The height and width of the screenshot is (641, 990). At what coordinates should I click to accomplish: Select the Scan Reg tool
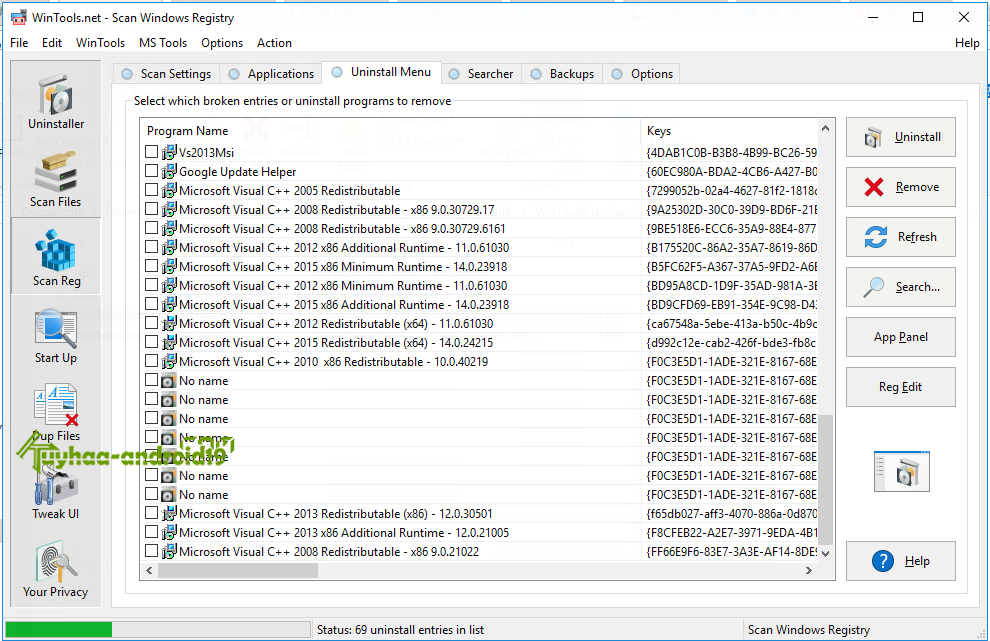56,257
